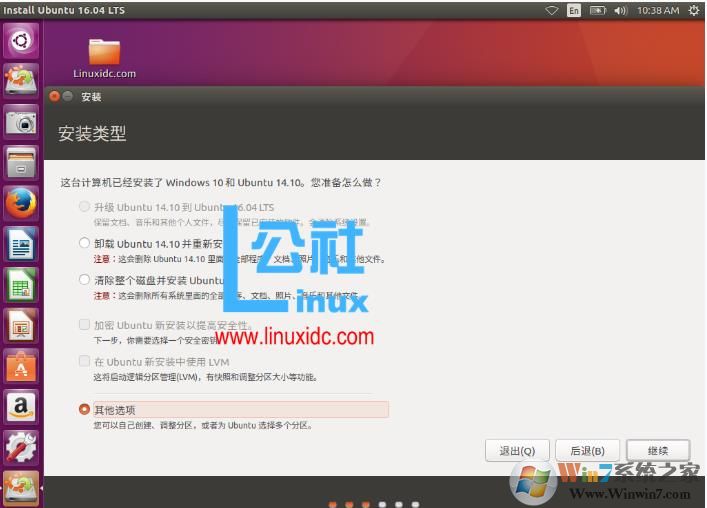
Task: Select the running installer icon at launcher bottom
Action: click(x=21, y=488)
